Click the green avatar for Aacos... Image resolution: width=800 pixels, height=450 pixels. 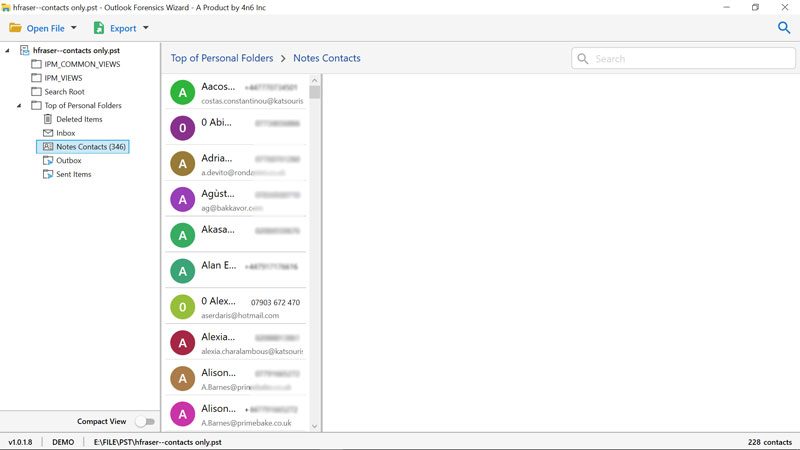[182, 92]
